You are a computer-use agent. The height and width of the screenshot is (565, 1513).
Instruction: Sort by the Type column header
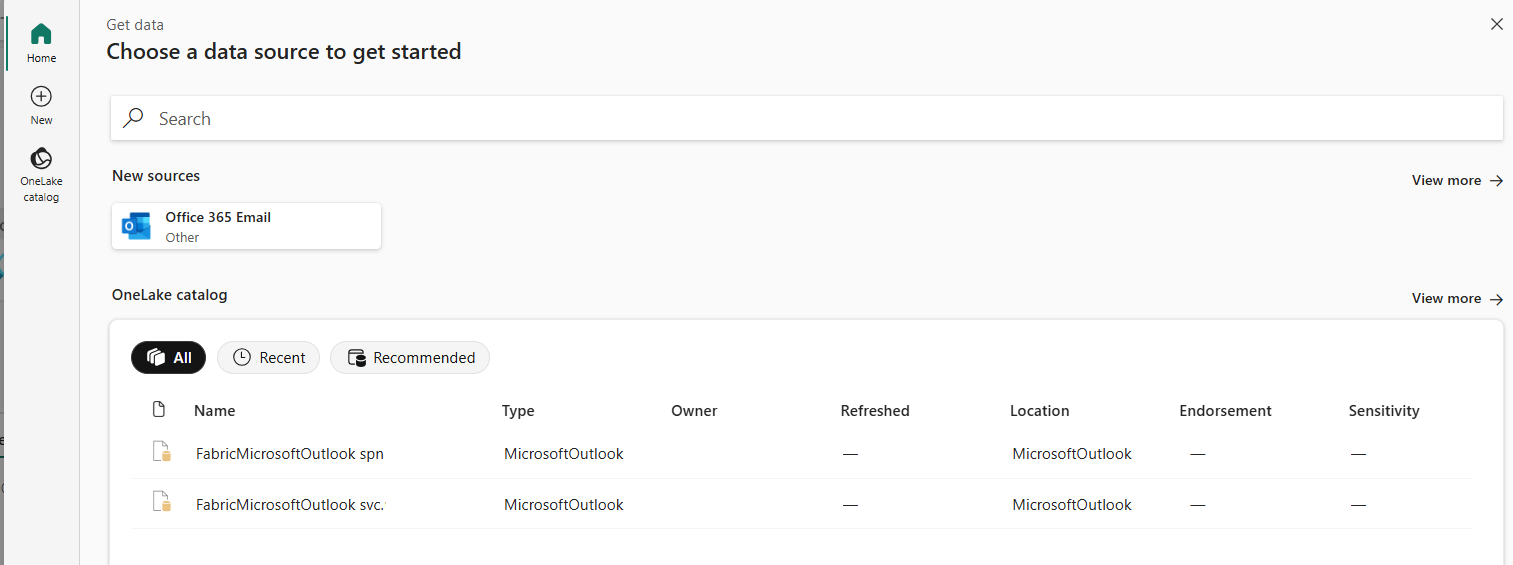(518, 410)
